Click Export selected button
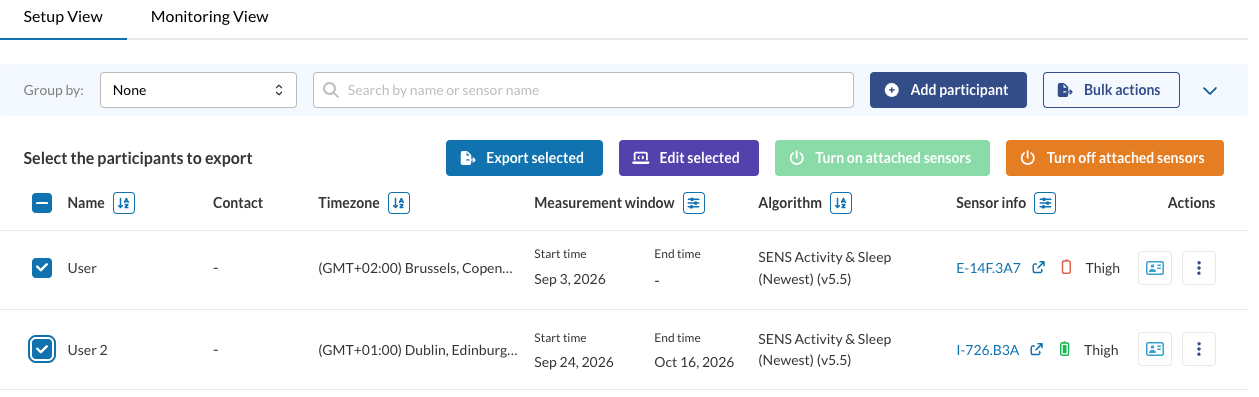Image resolution: width=1259 pixels, height=397 pixels. [524, 158]
